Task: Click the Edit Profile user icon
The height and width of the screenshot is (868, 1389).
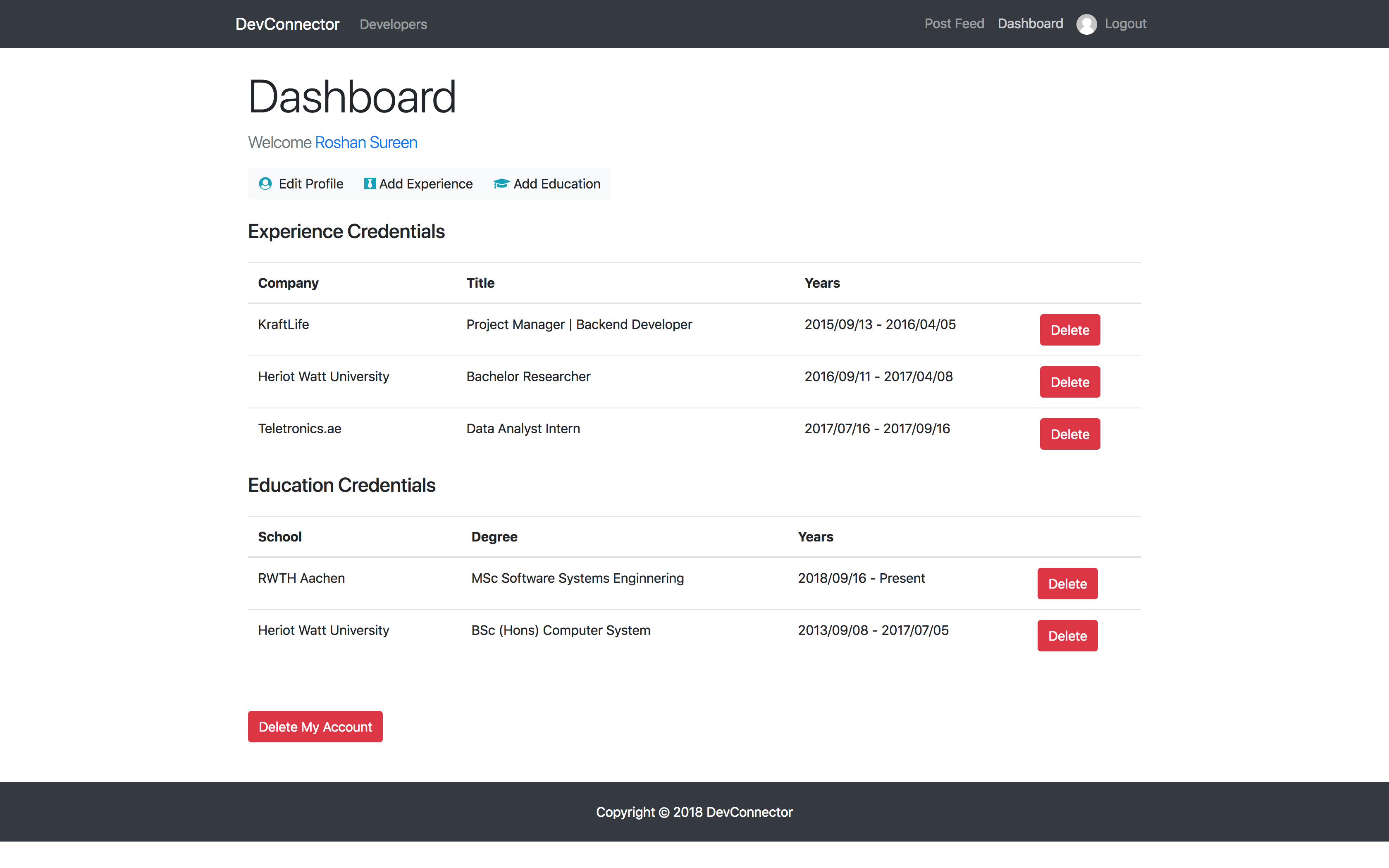Action: (265, 184)
